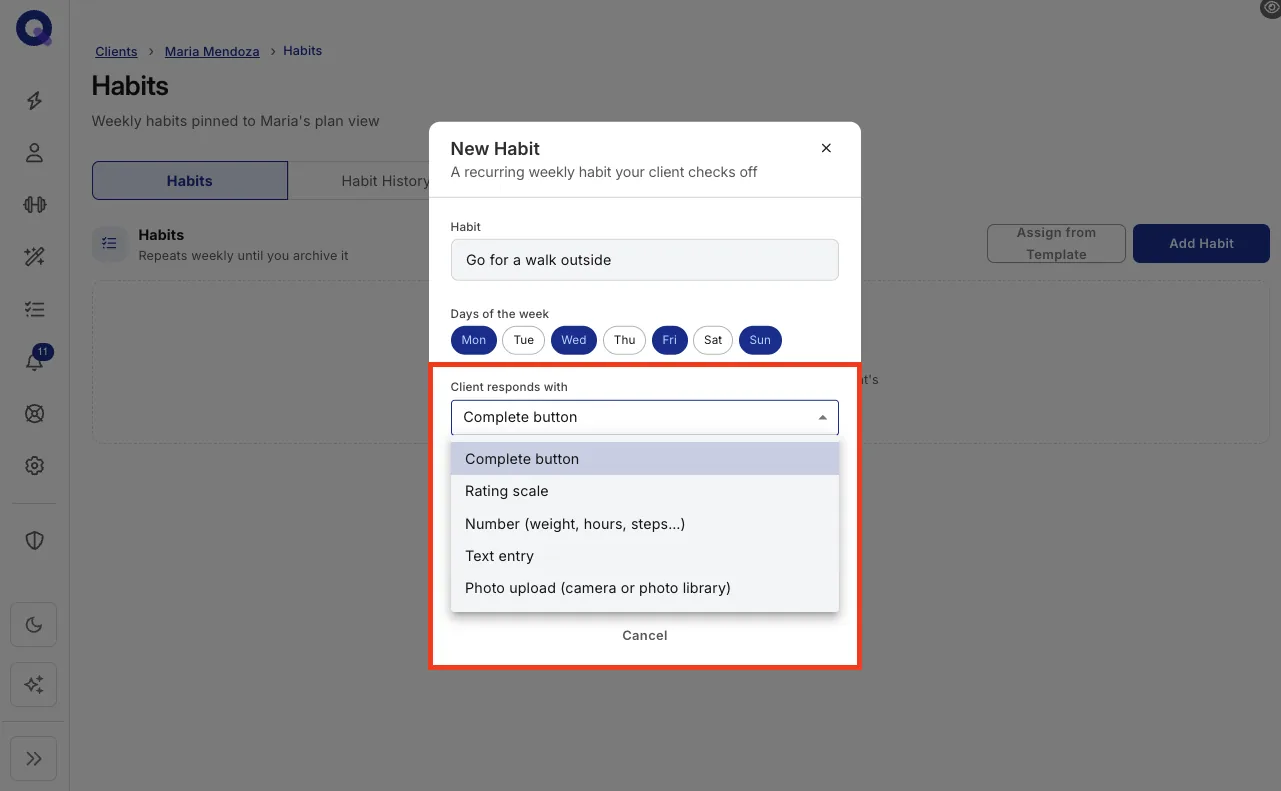The width and height of the screenshot is (1281, 791).
Task: Select Text entry option
Action: (x=645, y=556)
